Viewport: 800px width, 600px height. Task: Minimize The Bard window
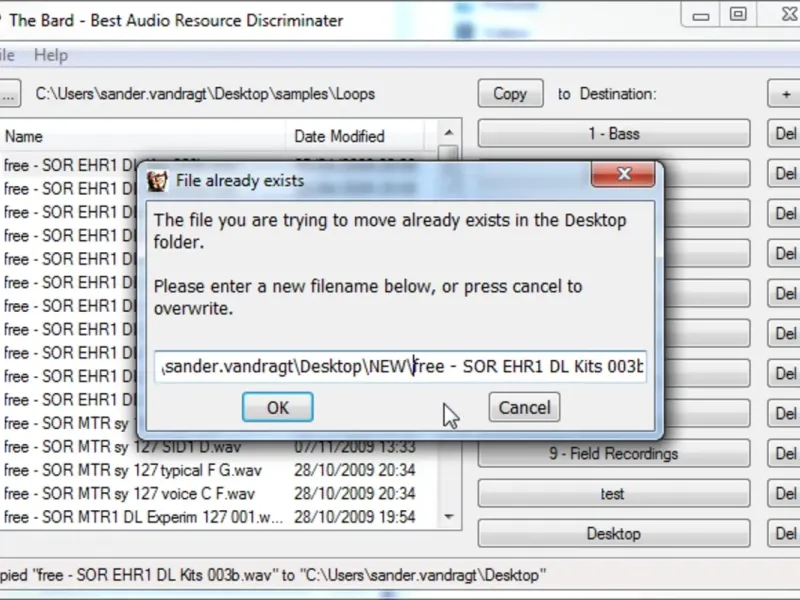pyautogui.click(x=701, y=15)
